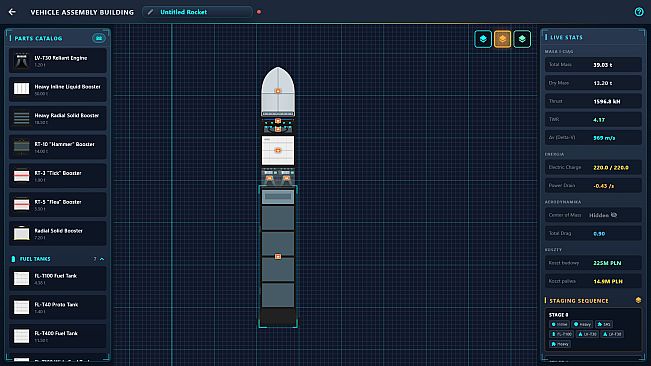Toggle Center of Mass hidden eye icon
The image size is (651, 366).
pos(614,215)
